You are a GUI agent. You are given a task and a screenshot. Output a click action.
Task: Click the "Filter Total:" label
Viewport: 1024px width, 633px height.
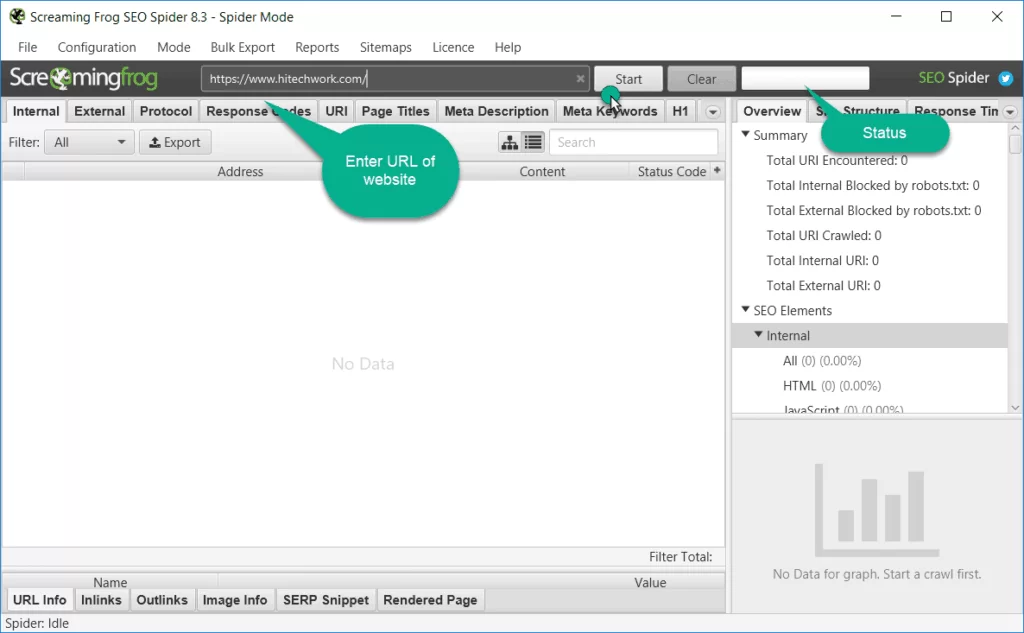pos(680,557)
